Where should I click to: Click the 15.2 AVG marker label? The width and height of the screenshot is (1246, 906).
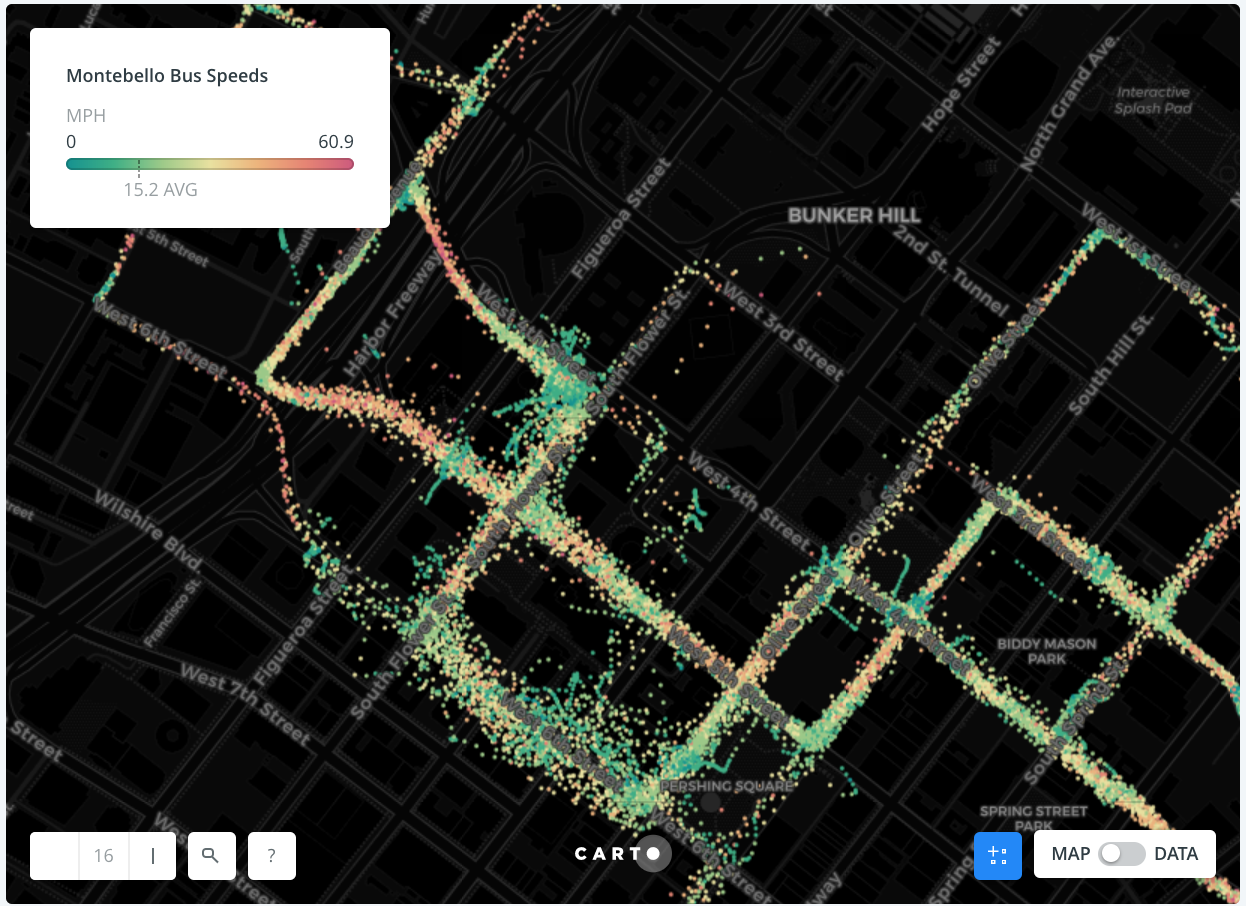[x=160, y=189]
